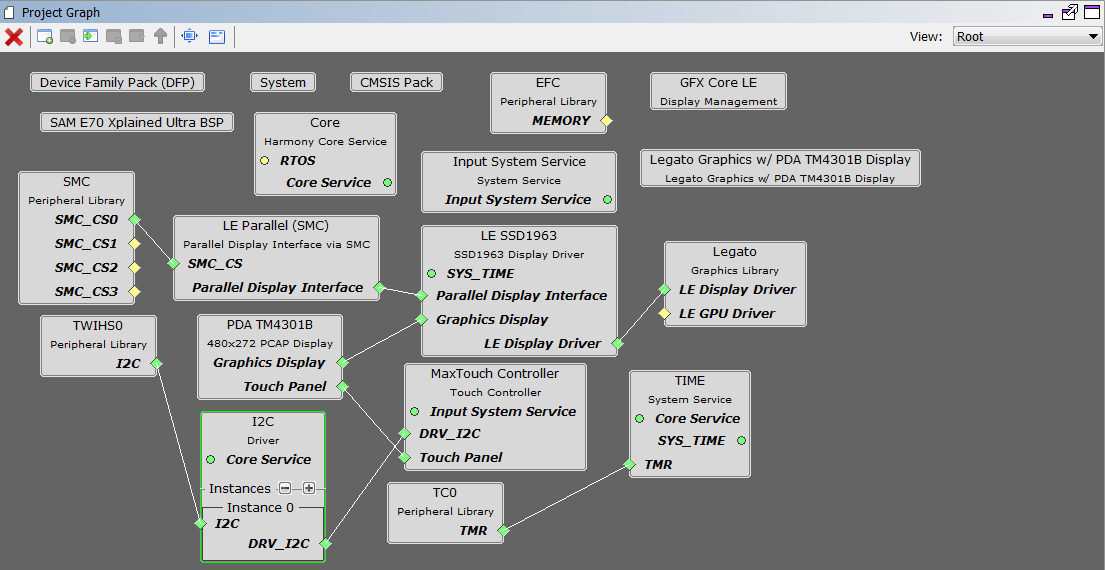
Task: Click the I2C diamond in Instance 0
Action: 201,523
